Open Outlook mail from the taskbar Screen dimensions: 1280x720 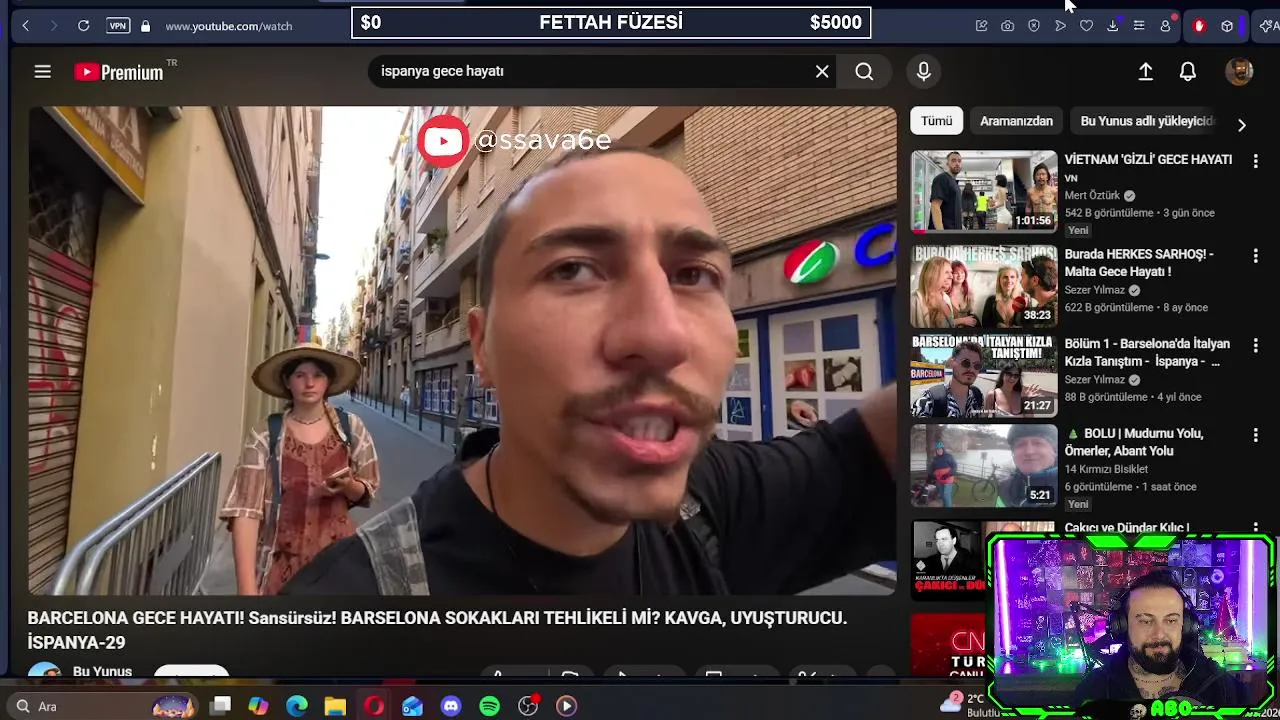pos(412,706)
